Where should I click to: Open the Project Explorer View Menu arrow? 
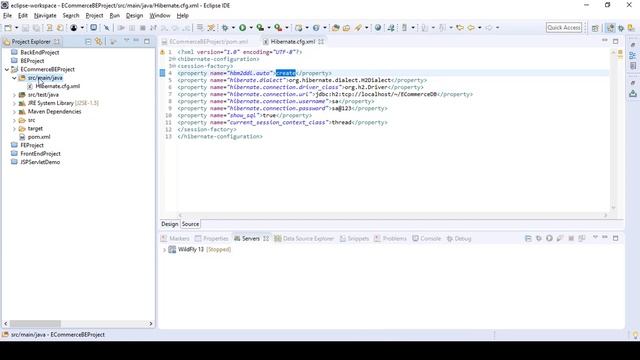tap(126, 41)
